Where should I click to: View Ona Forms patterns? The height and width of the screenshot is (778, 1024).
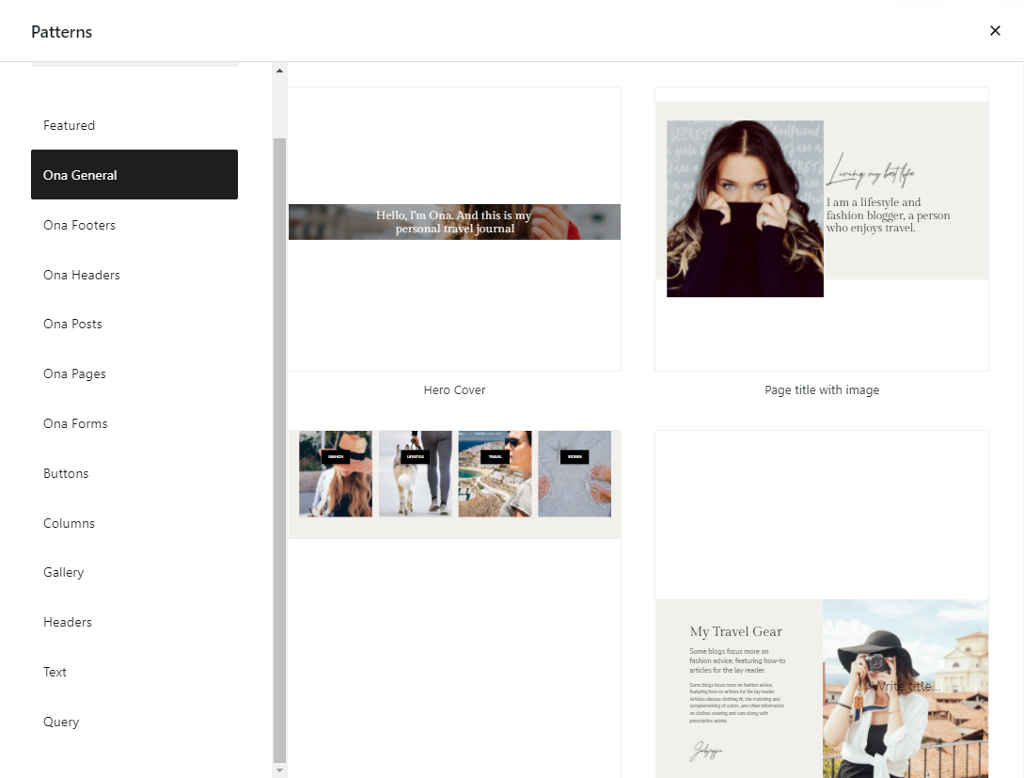click(75, 424)
